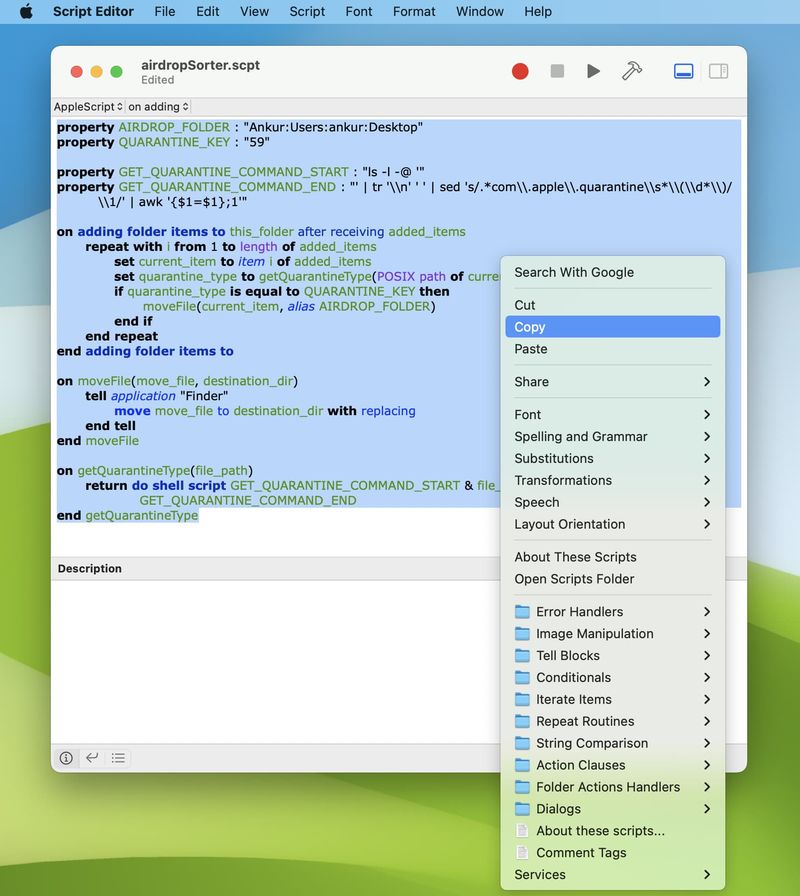Click the 'end adding folder items to' line
This screenshot has width=800, height=896.
coord(145,351)
